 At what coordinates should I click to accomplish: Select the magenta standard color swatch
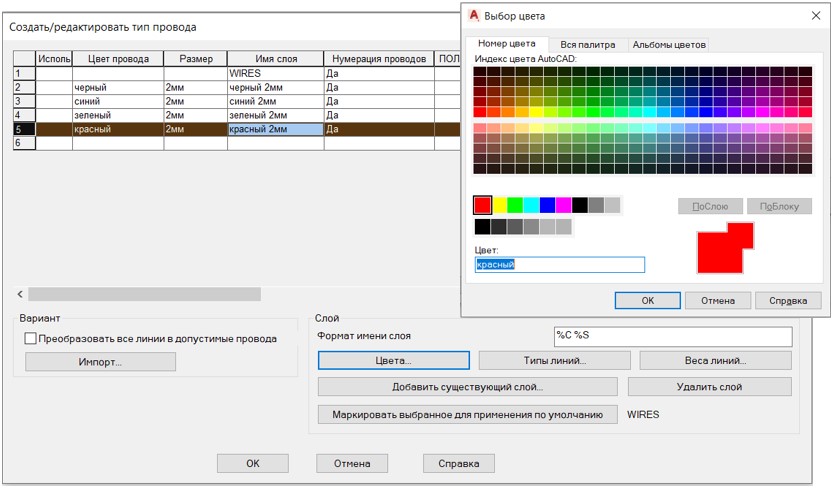tap(564, 205)
